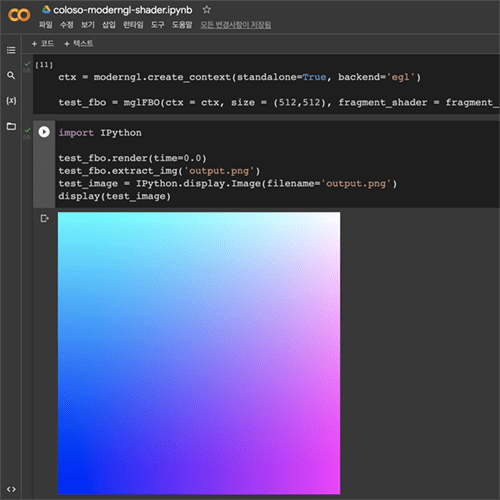Add a new code cell with + 코드
This screenshot has height=500, width=500.
click(x=42, y=43)
